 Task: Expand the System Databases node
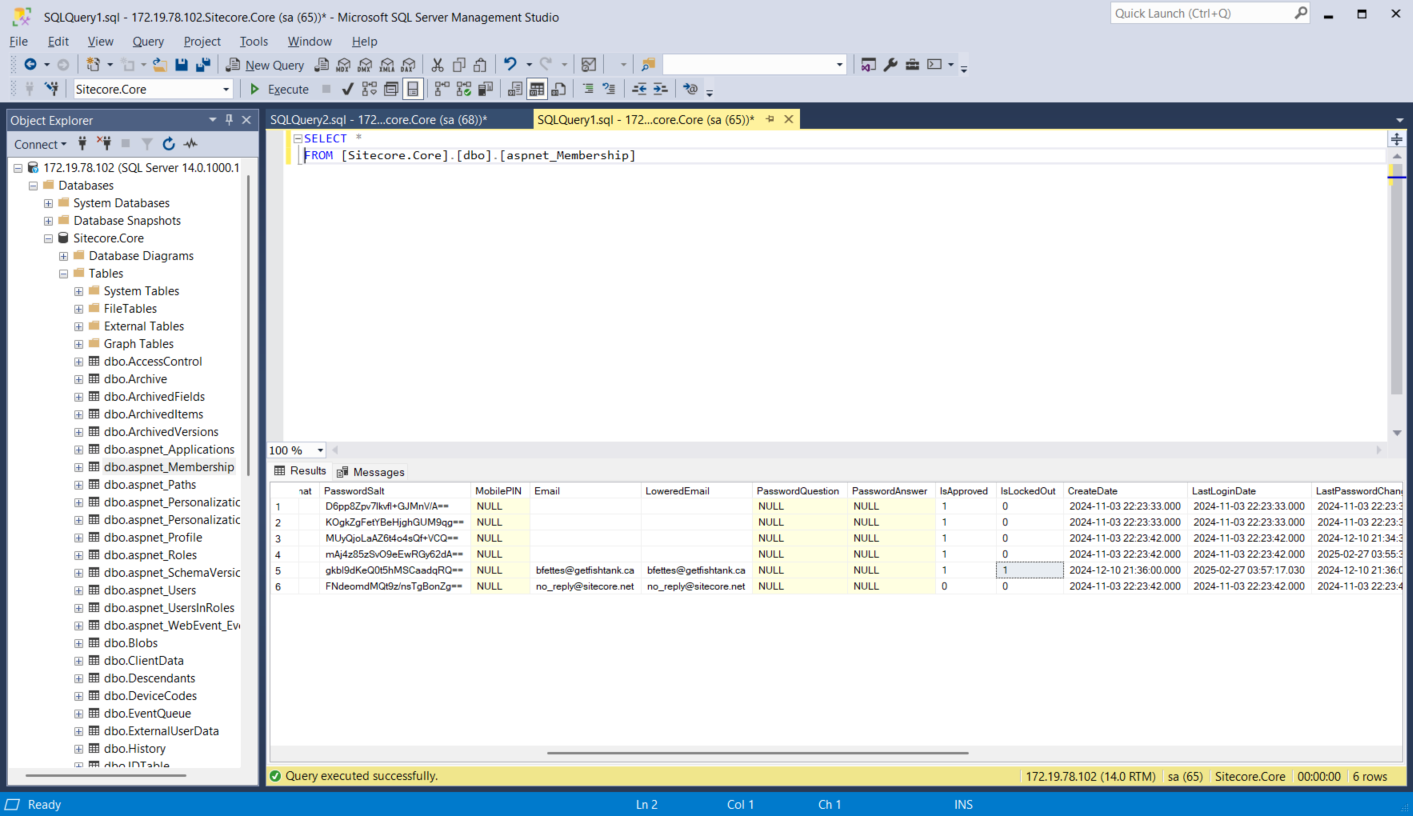pos(48,203)
